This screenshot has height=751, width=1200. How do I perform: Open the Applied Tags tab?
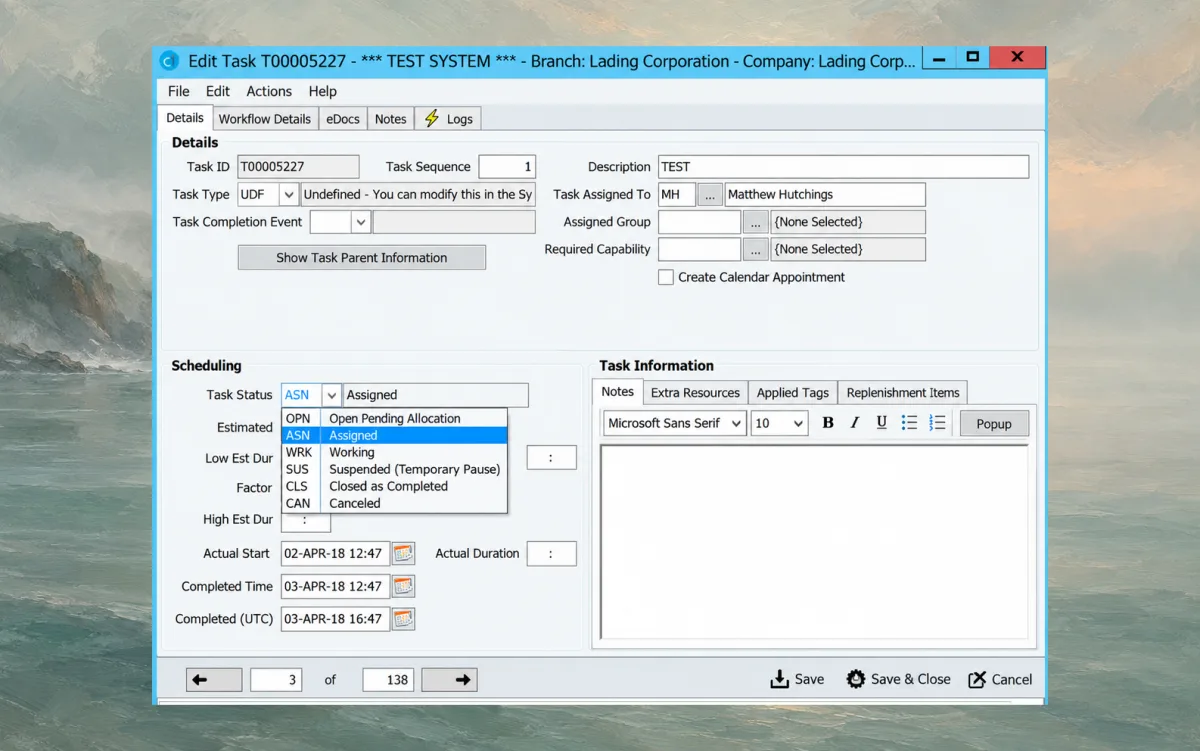click(x=793, y=393)
